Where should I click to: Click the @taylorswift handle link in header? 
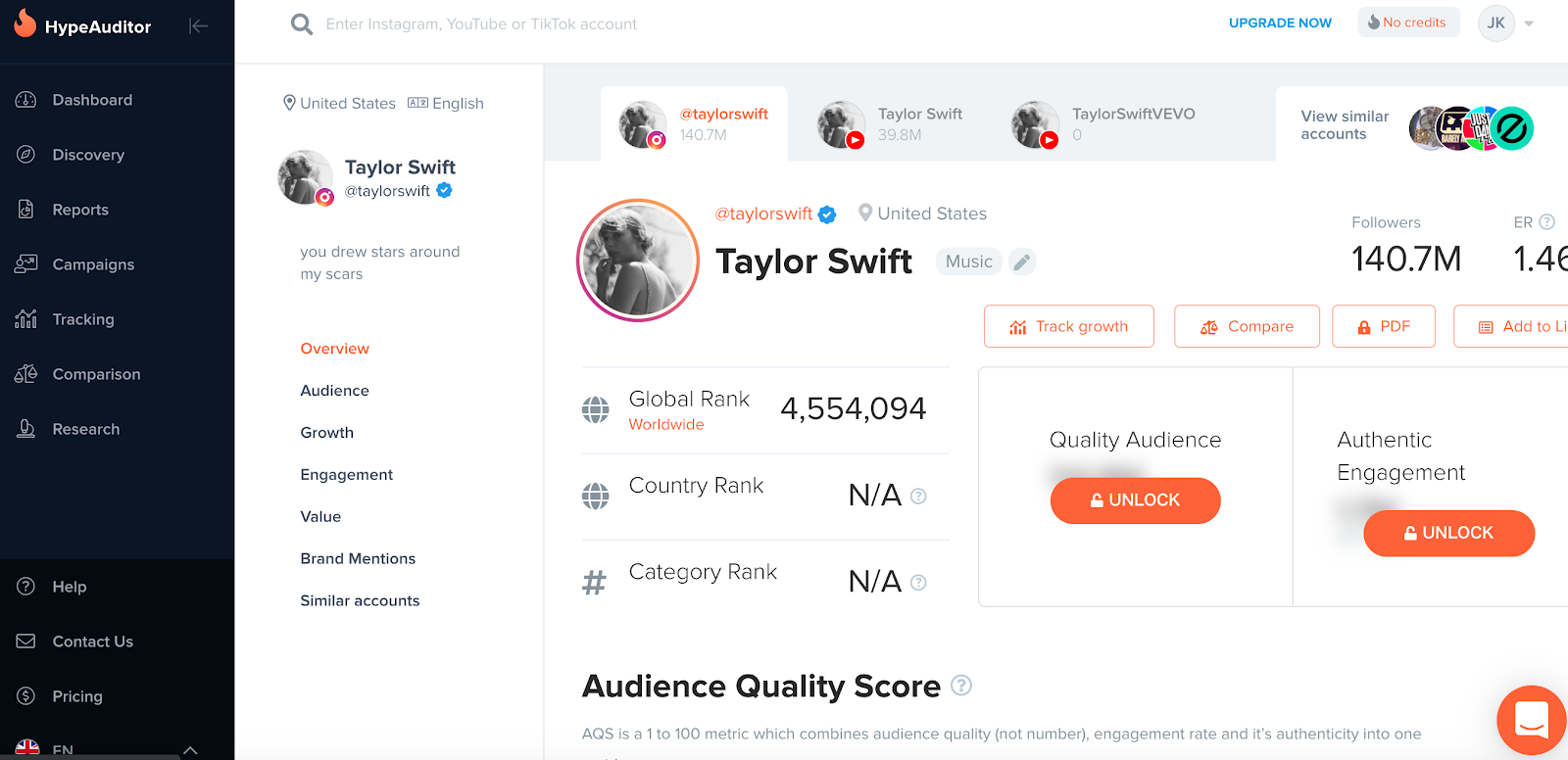point(763,214)
